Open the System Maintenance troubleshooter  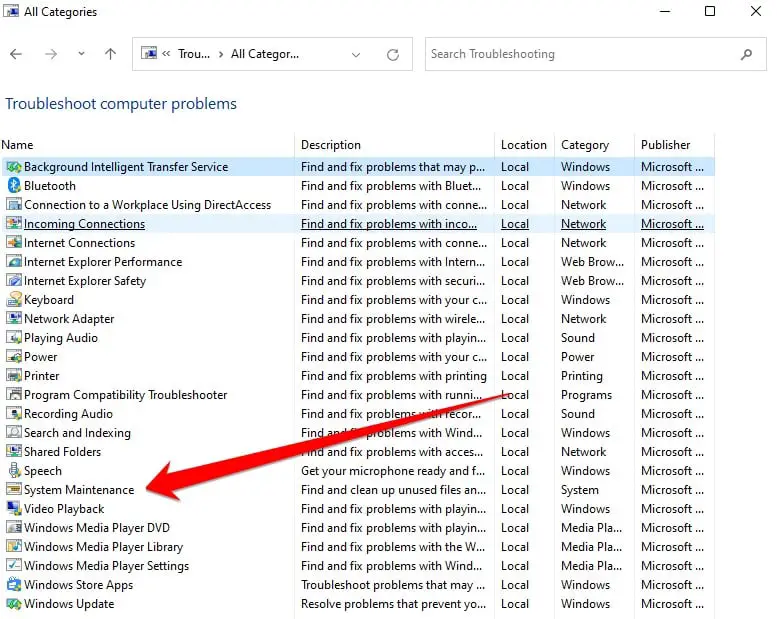pos(79,490)
